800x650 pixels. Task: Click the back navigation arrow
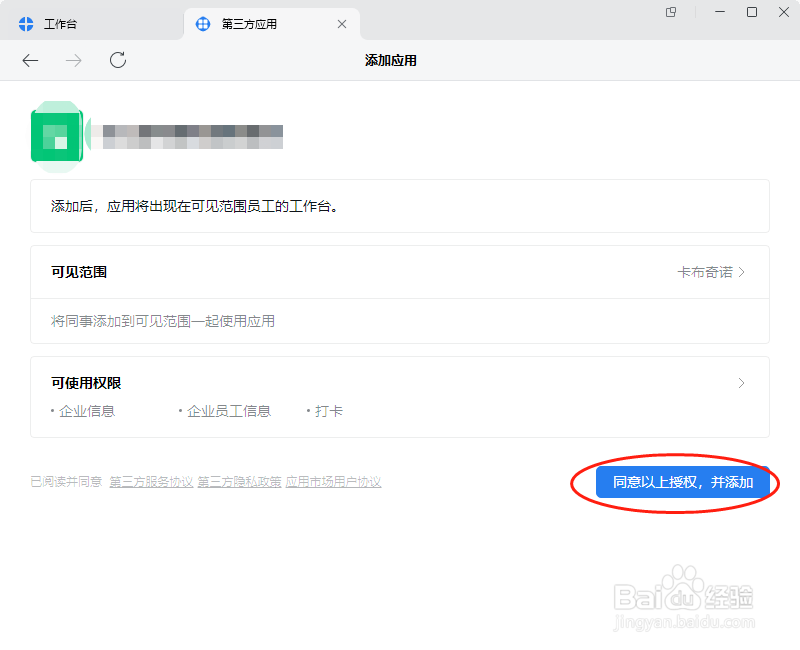point(30,60)
